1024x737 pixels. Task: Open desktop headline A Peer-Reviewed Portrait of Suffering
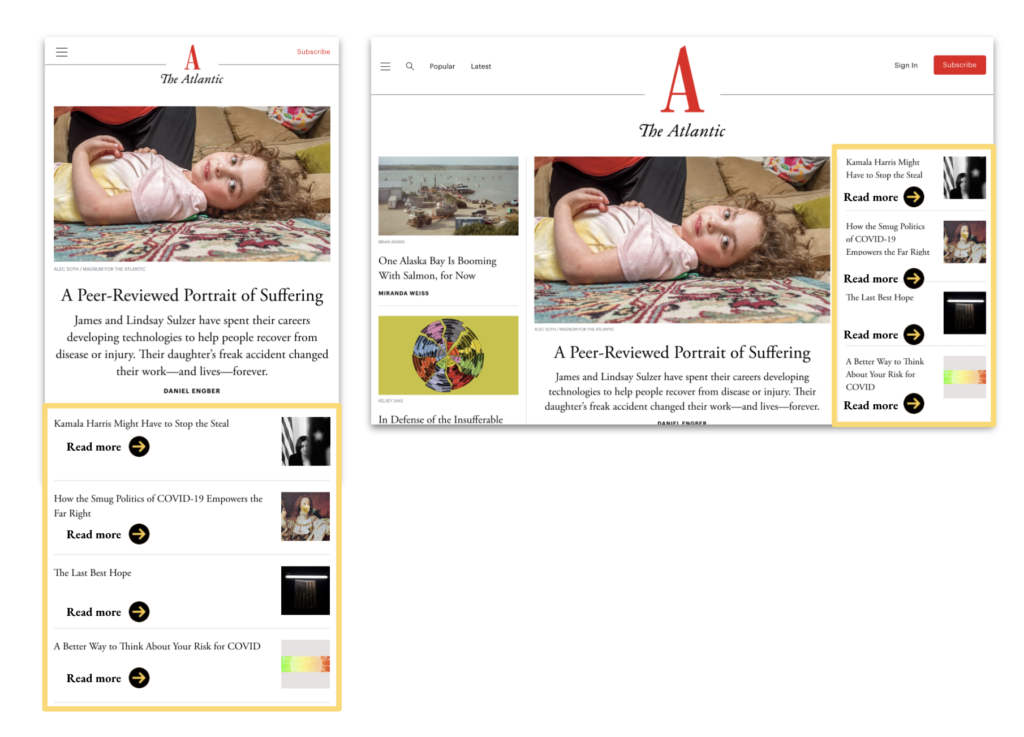[682, 353]
